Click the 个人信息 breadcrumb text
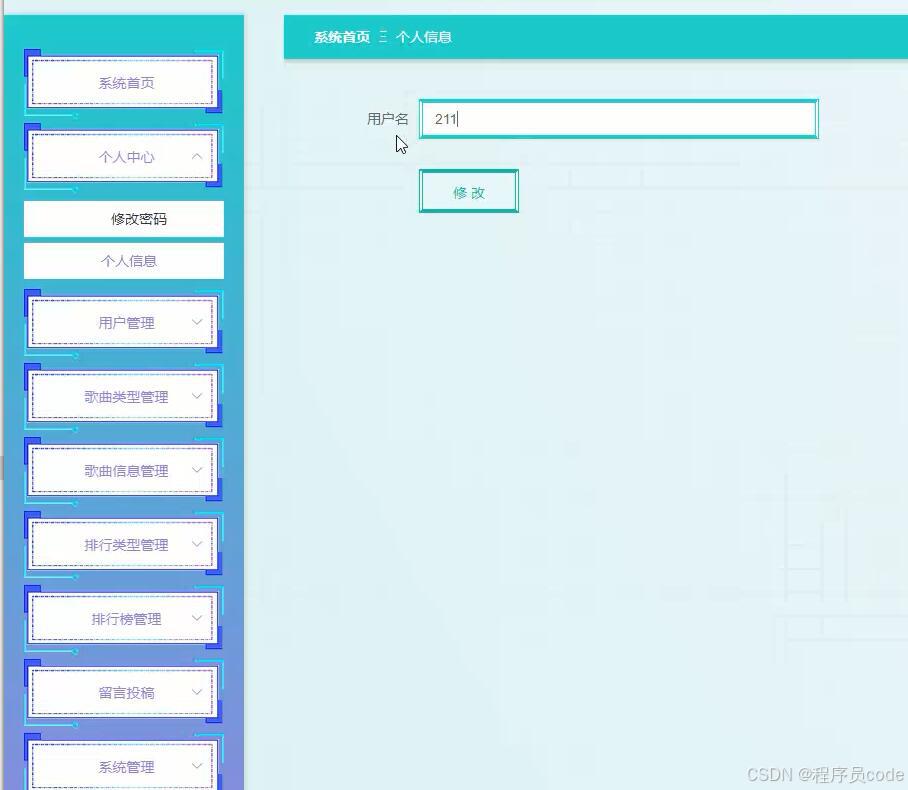Image resolution: width=908 pixels, height=790 pixels. tap(423, 37)
